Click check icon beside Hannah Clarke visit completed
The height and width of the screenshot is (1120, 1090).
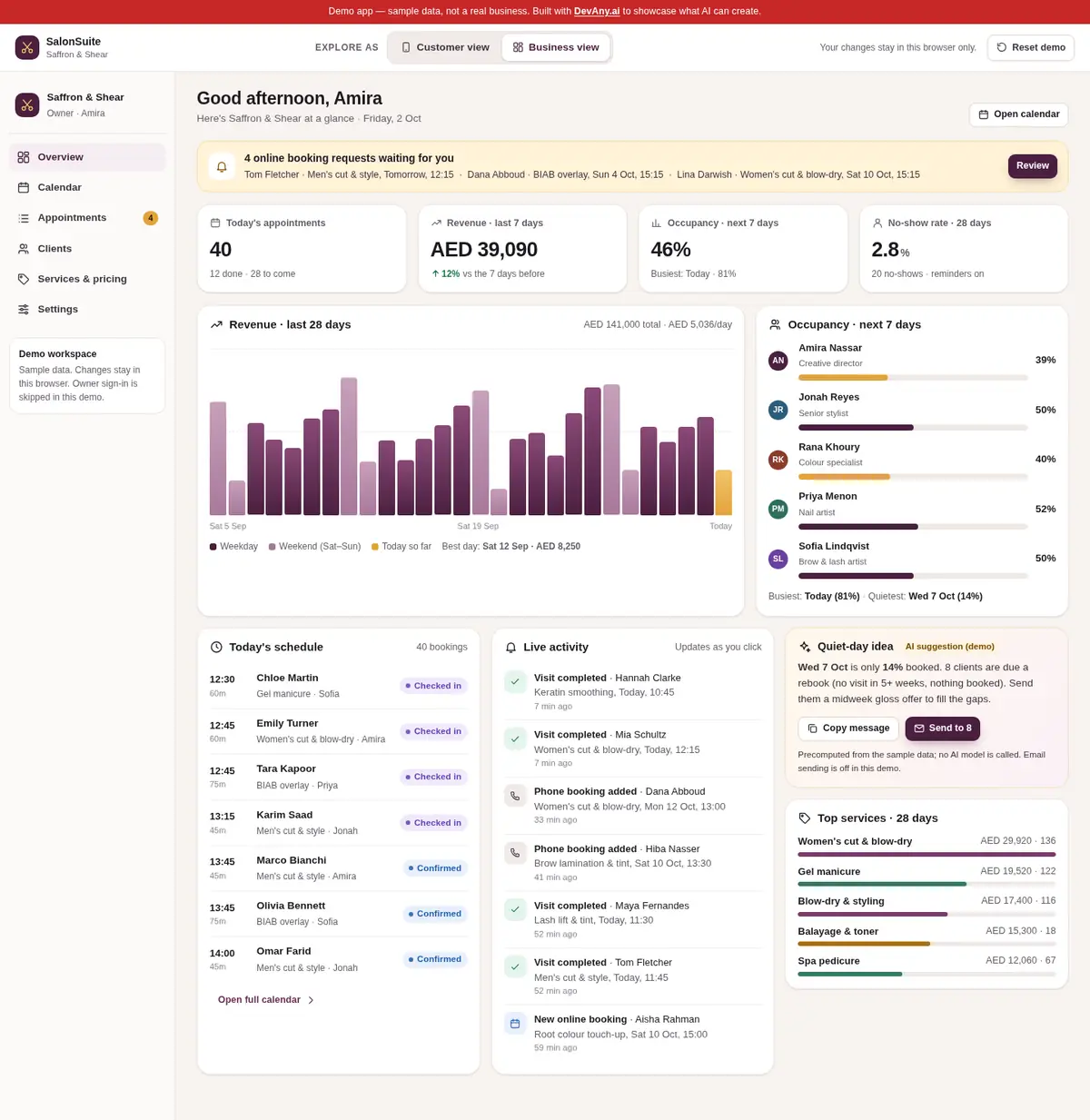(515, 682)
